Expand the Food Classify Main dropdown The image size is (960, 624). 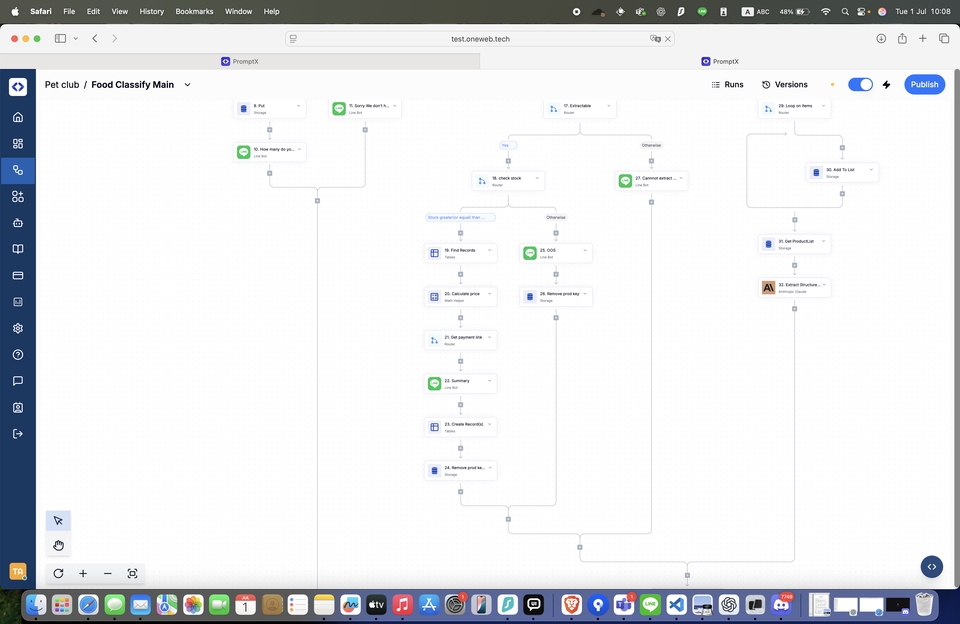pyautogui.click(x=187, y=85)
